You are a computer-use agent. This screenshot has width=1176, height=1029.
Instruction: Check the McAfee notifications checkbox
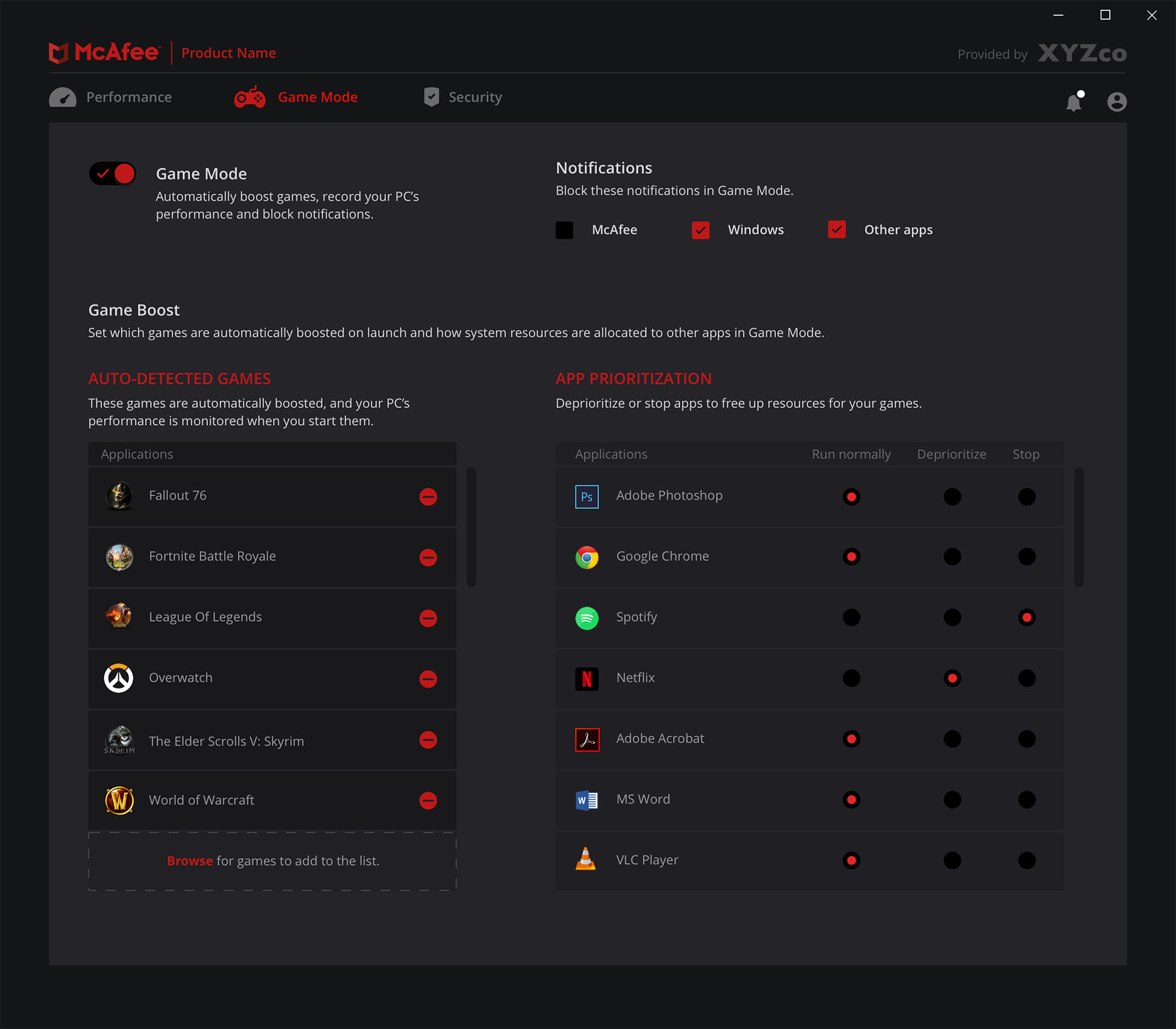coord(564,230)
